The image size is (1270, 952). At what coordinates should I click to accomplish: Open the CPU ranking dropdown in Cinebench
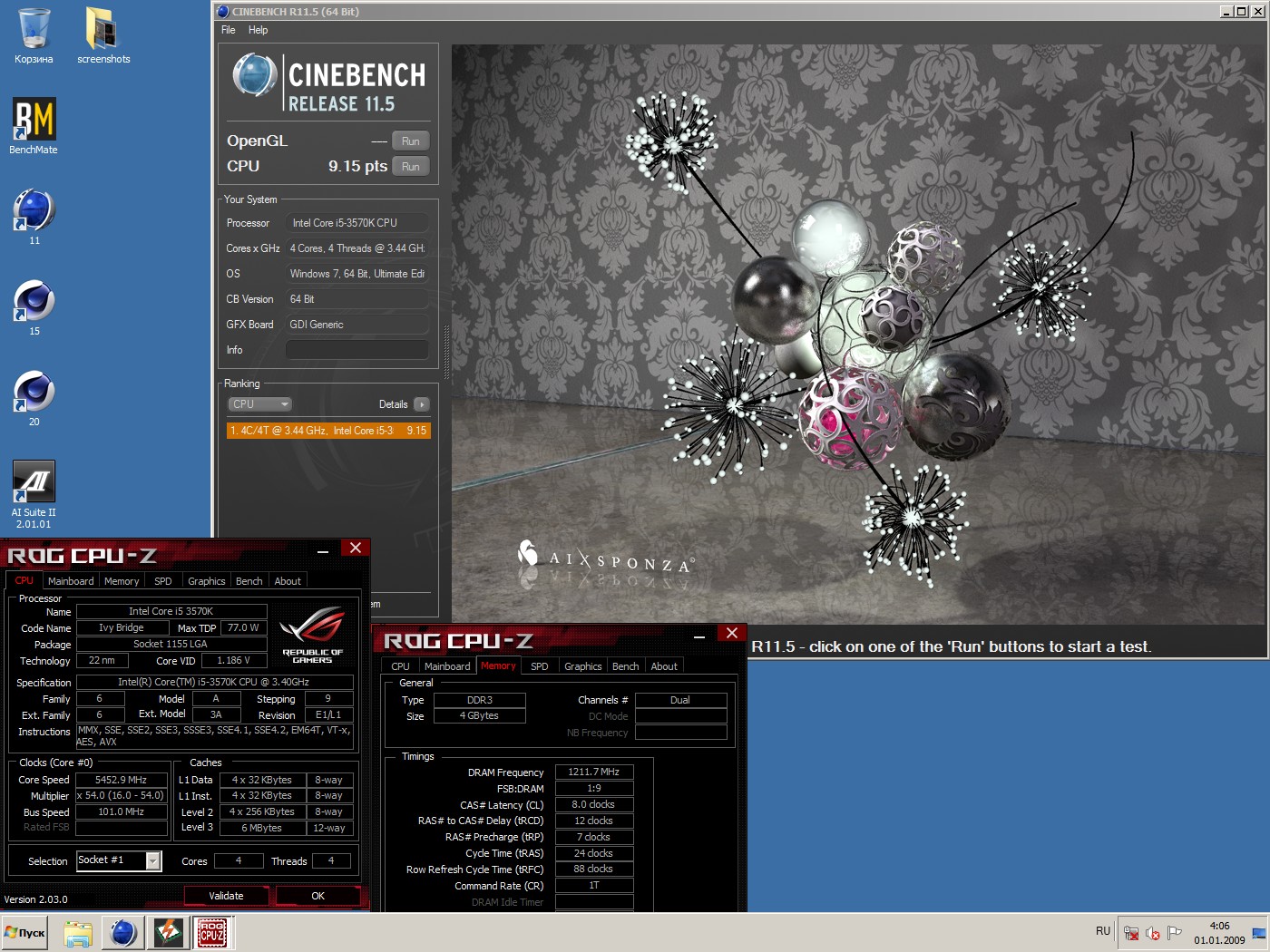[x=259, y=404]
